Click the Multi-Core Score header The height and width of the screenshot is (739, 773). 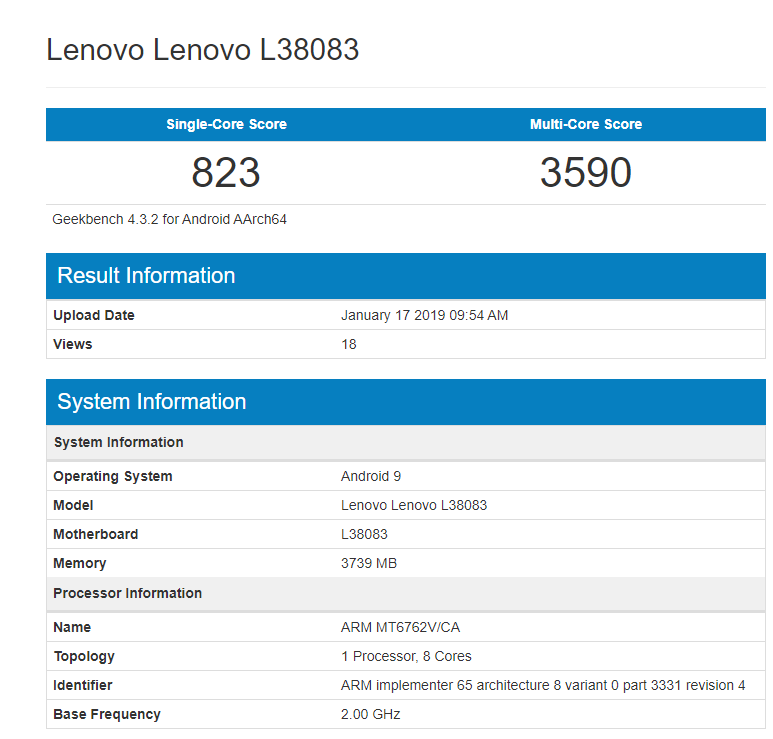pos(586,124)
